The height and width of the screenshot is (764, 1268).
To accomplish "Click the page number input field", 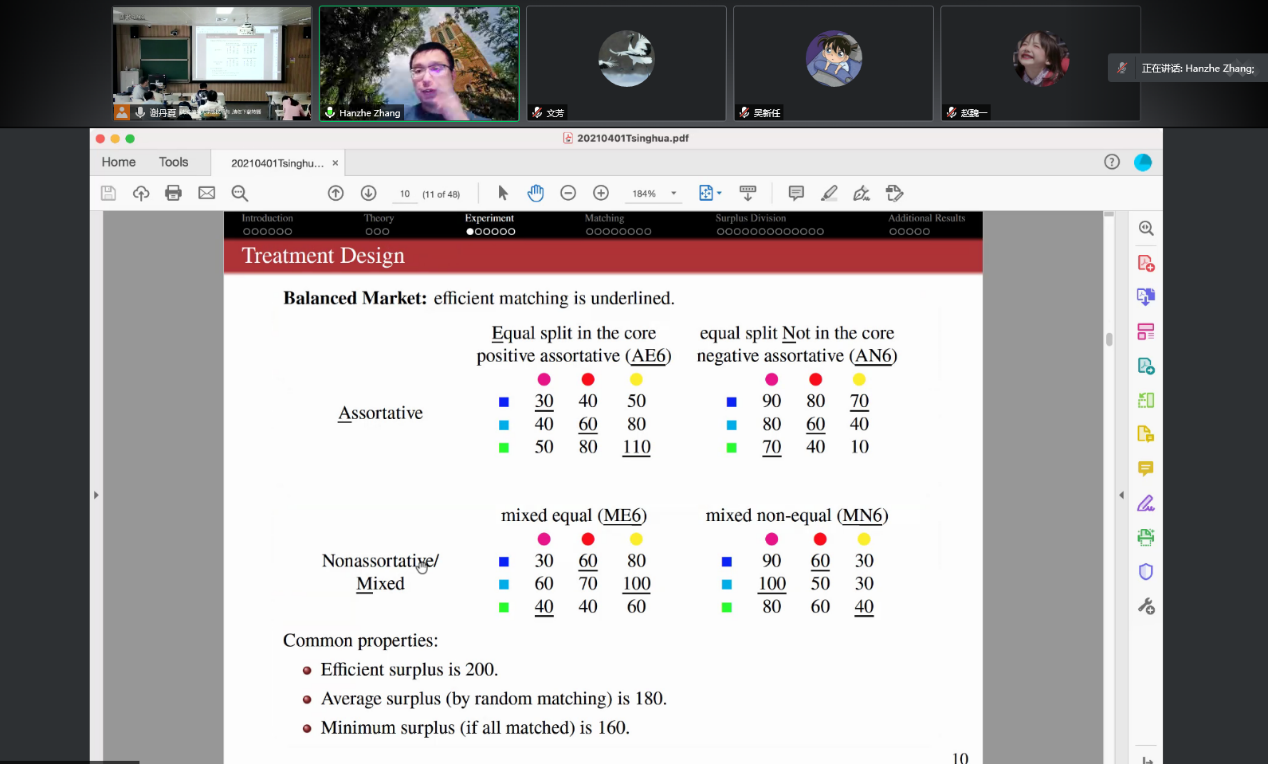I will pyautogui.click(x=405, y=193).
